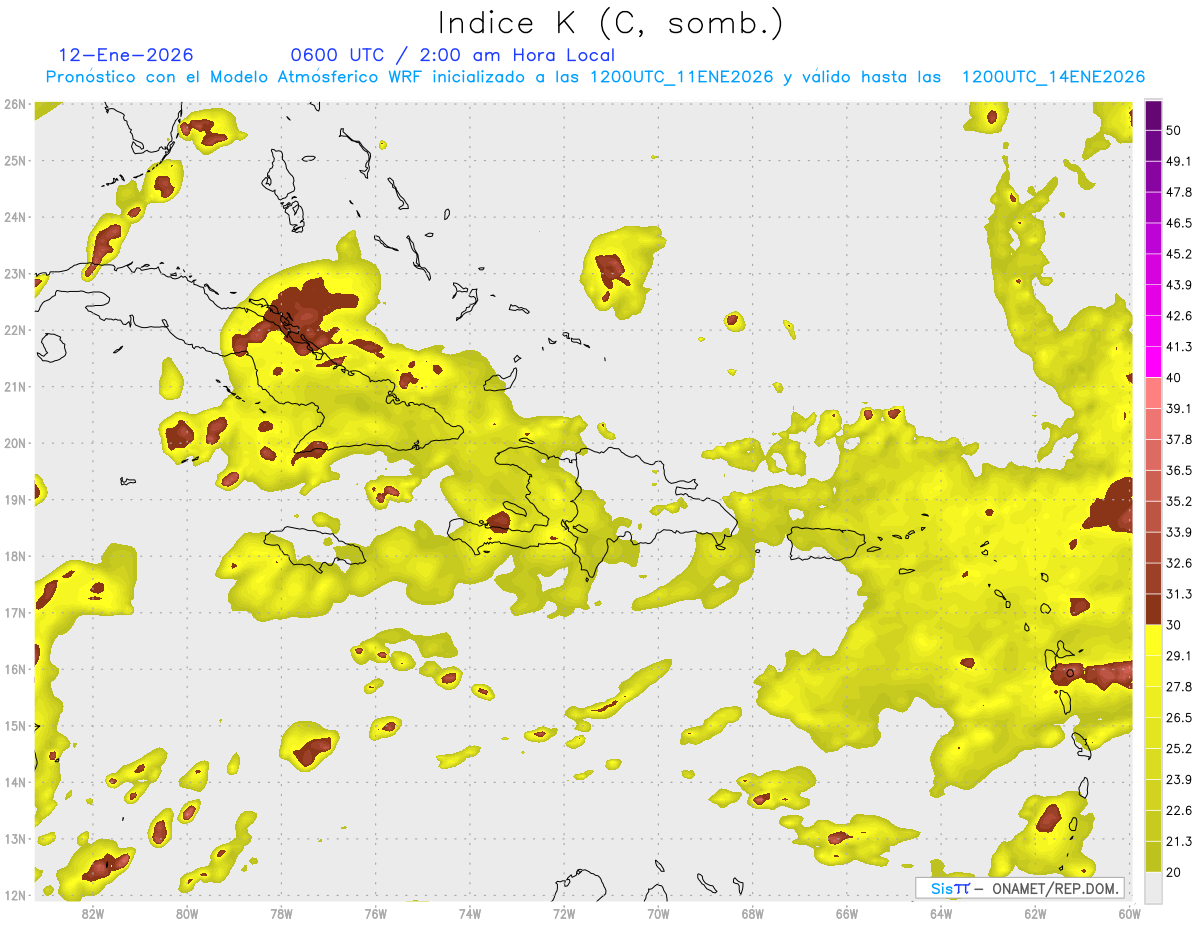Select the date label '12-Ene-2026'

tap(126, 55)
